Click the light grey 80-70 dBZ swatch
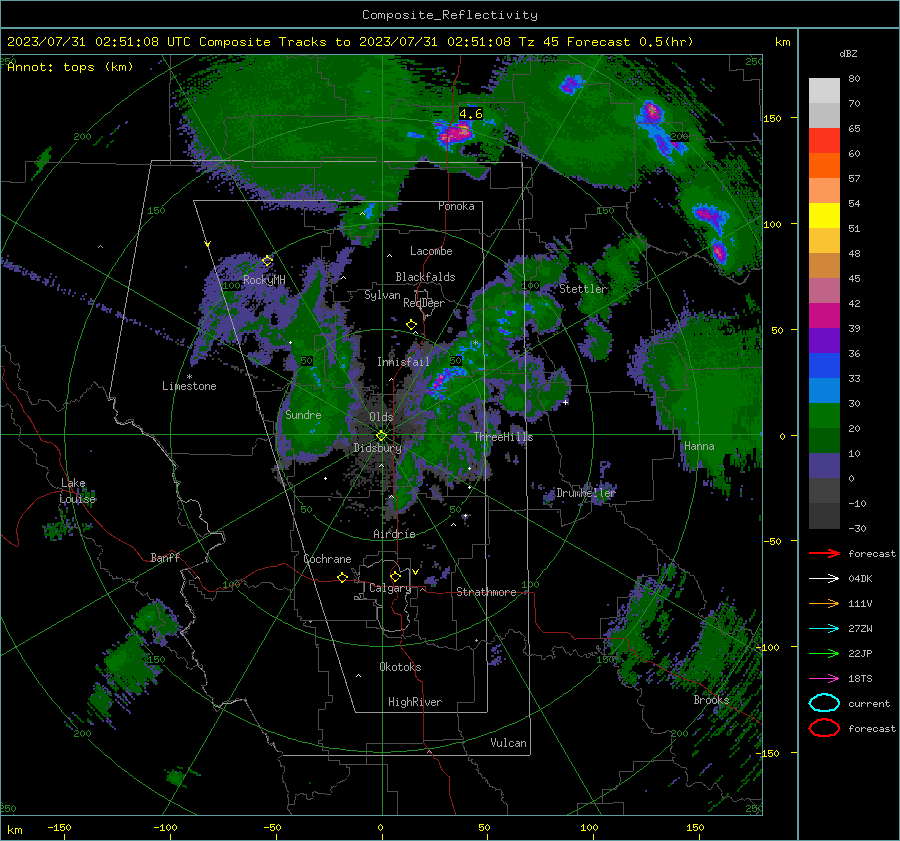The height and width of the screenshot is (841, 900). click(824, 91)
